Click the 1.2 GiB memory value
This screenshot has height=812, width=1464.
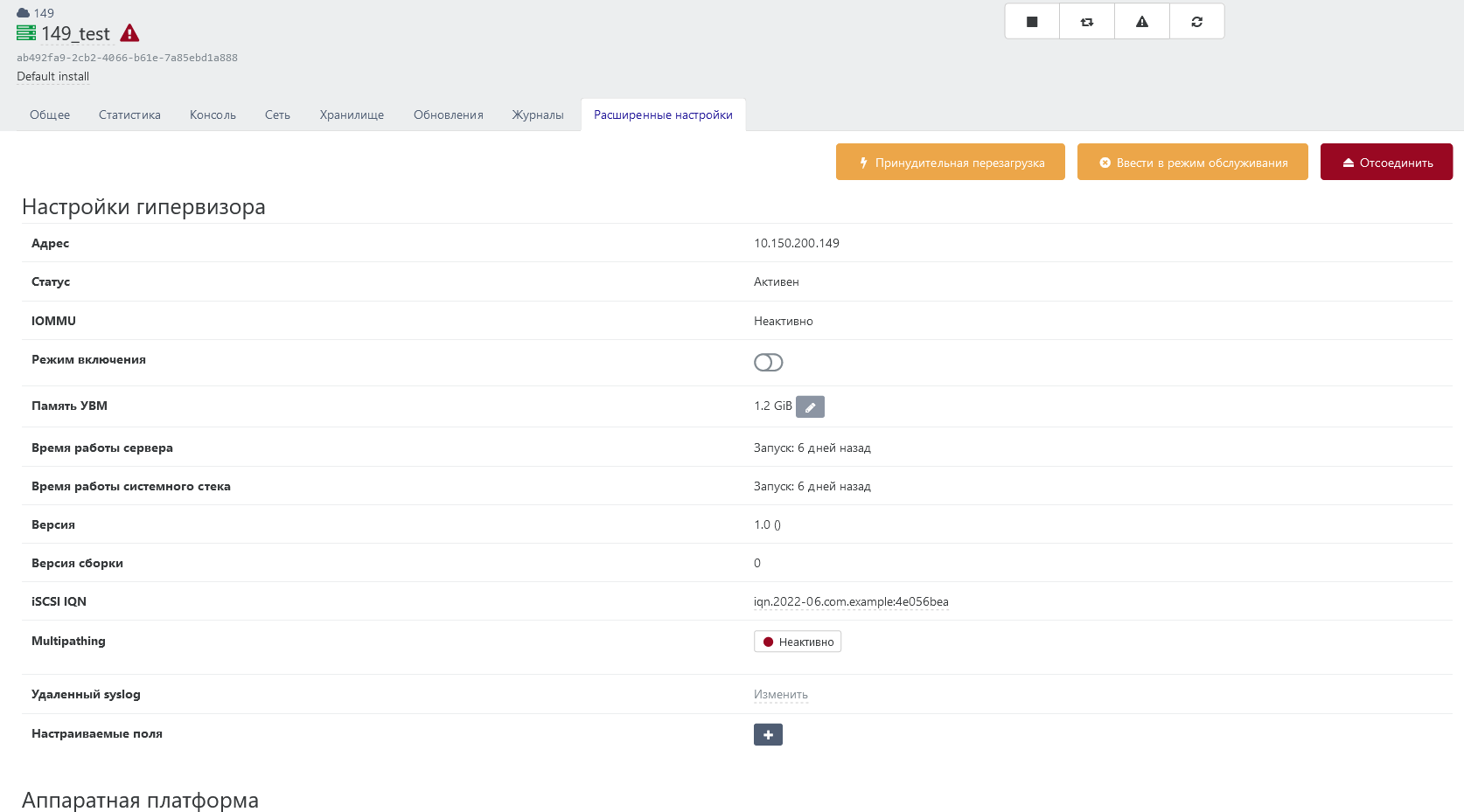[x=773, y=406]
